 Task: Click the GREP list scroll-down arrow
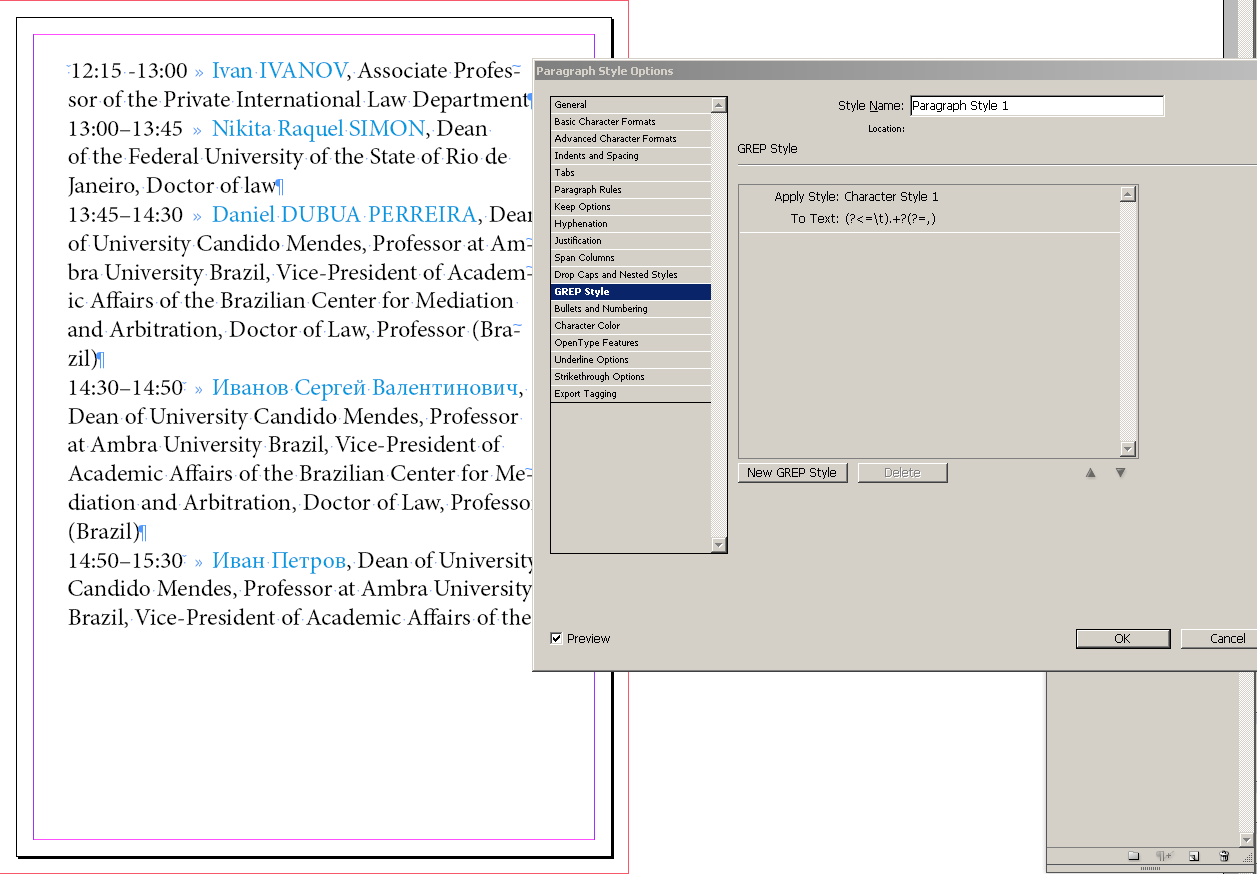[1128, 449]
